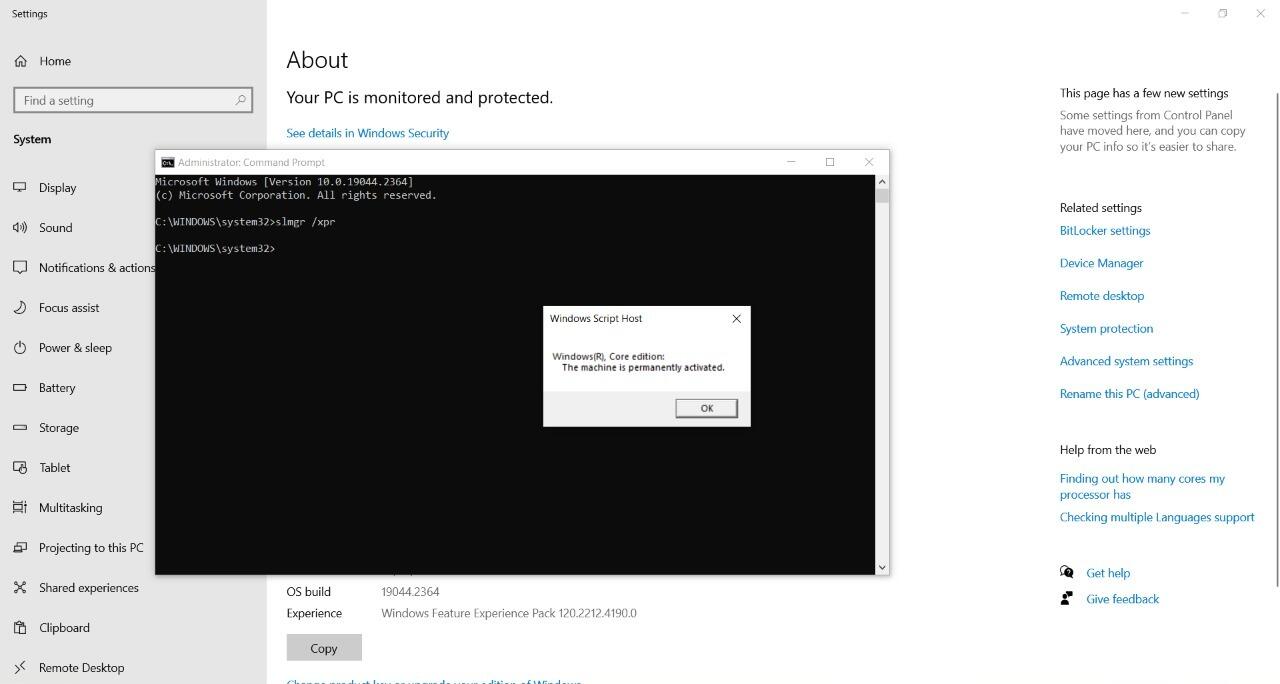
Task: Click the Sound speaker icon
Action: 20,227
